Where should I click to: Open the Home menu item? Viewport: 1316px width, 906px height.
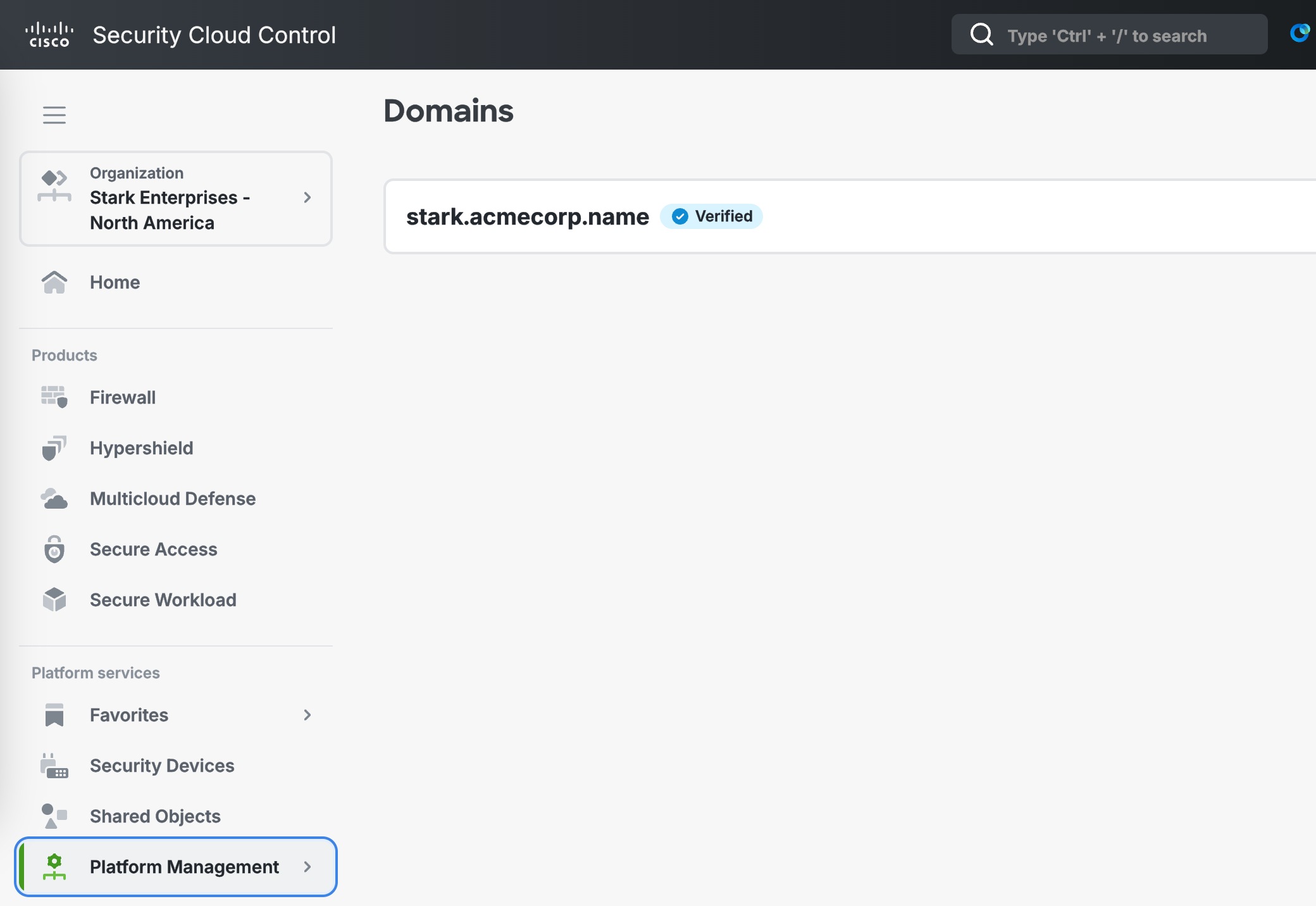coord(115,282)
